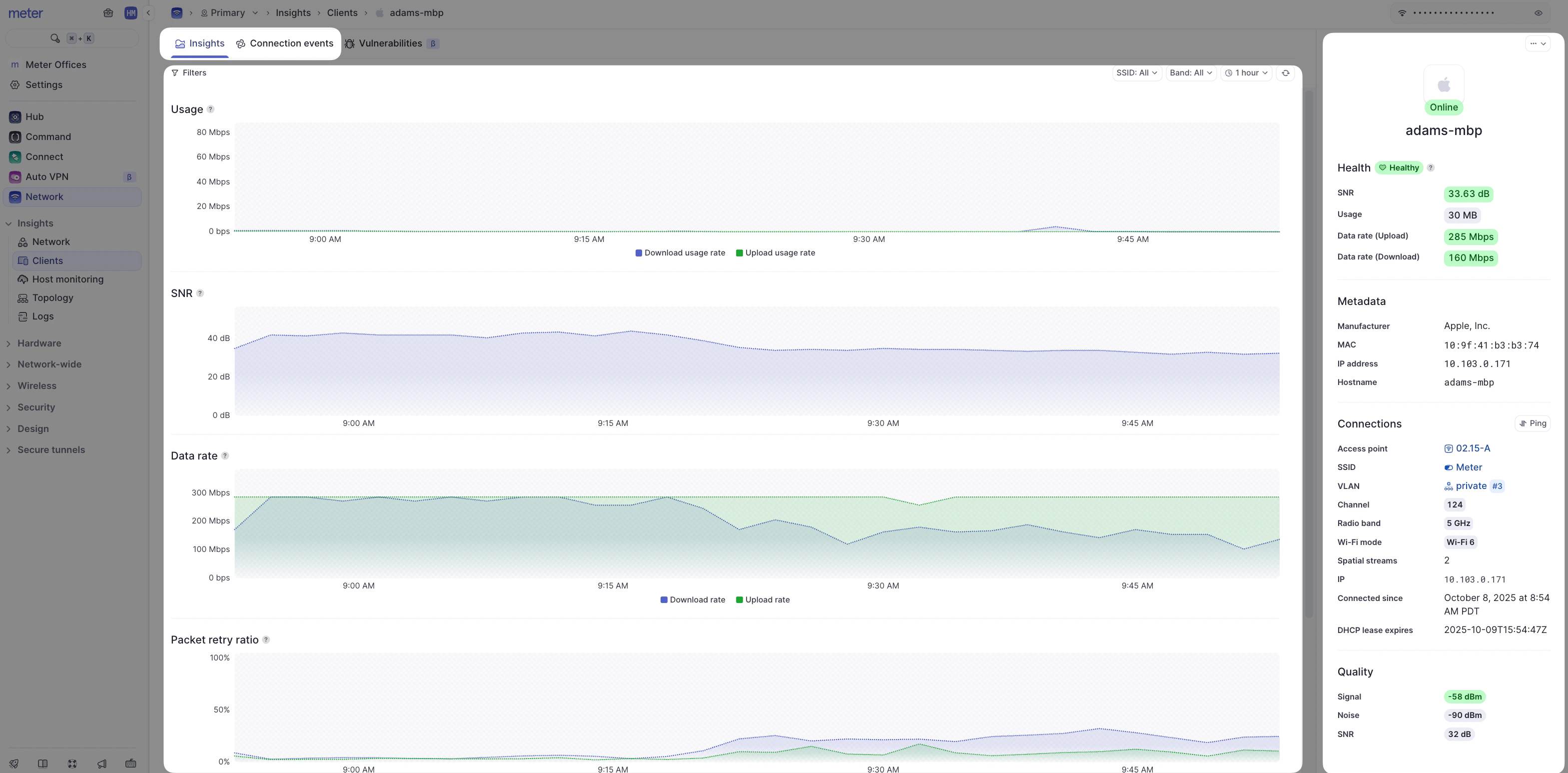
Task: Collapse the Insights section in the sidebar
Action: 9,223
